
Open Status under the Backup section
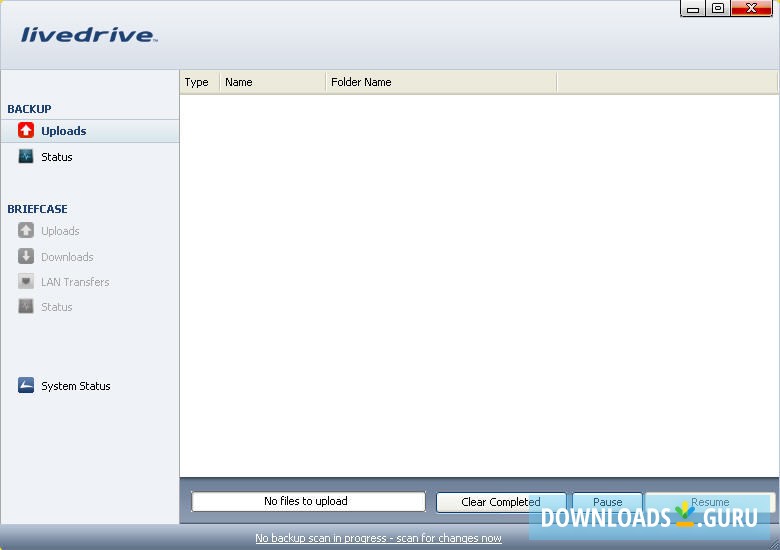coord(57,157)
